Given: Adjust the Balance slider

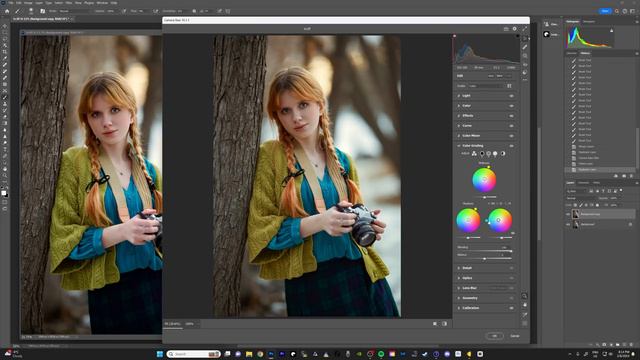Looking at the screenshot, I should click(x=484, y=258).
